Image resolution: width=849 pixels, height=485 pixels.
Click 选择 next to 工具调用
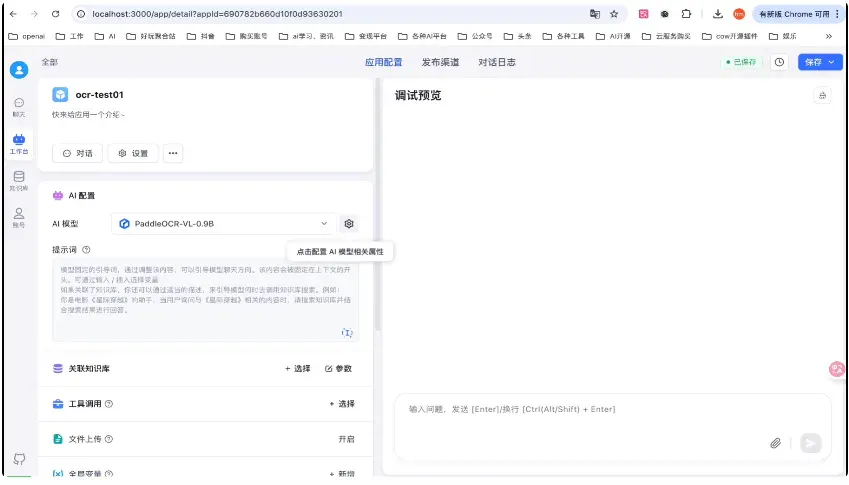(x=342, y=404)
